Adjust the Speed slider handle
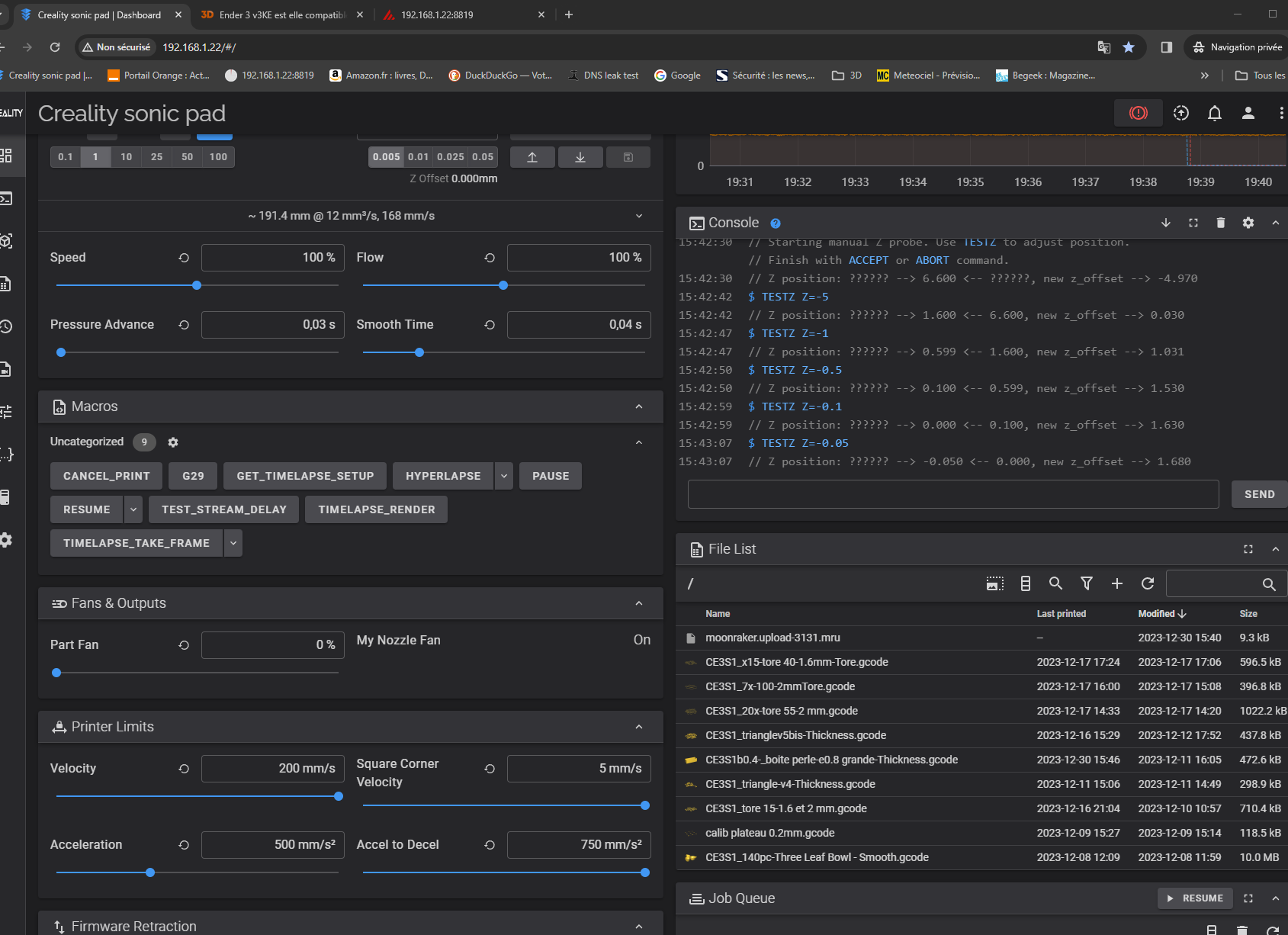The width and height of the screenshot is (1288, 935). [x=197, y=285]
